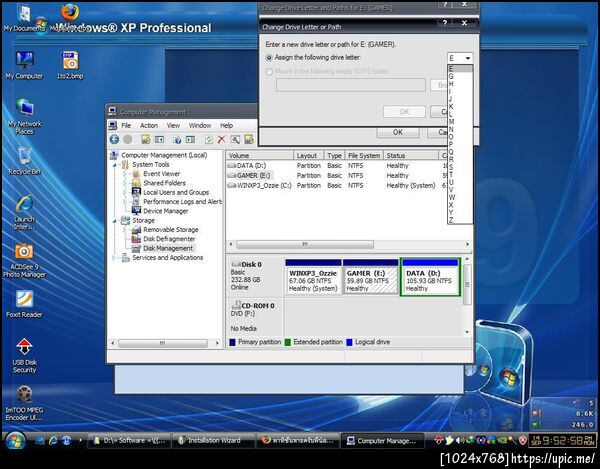Open the File menu
The height and width of the screenshot is (469, 600).
tap(126, 125)
